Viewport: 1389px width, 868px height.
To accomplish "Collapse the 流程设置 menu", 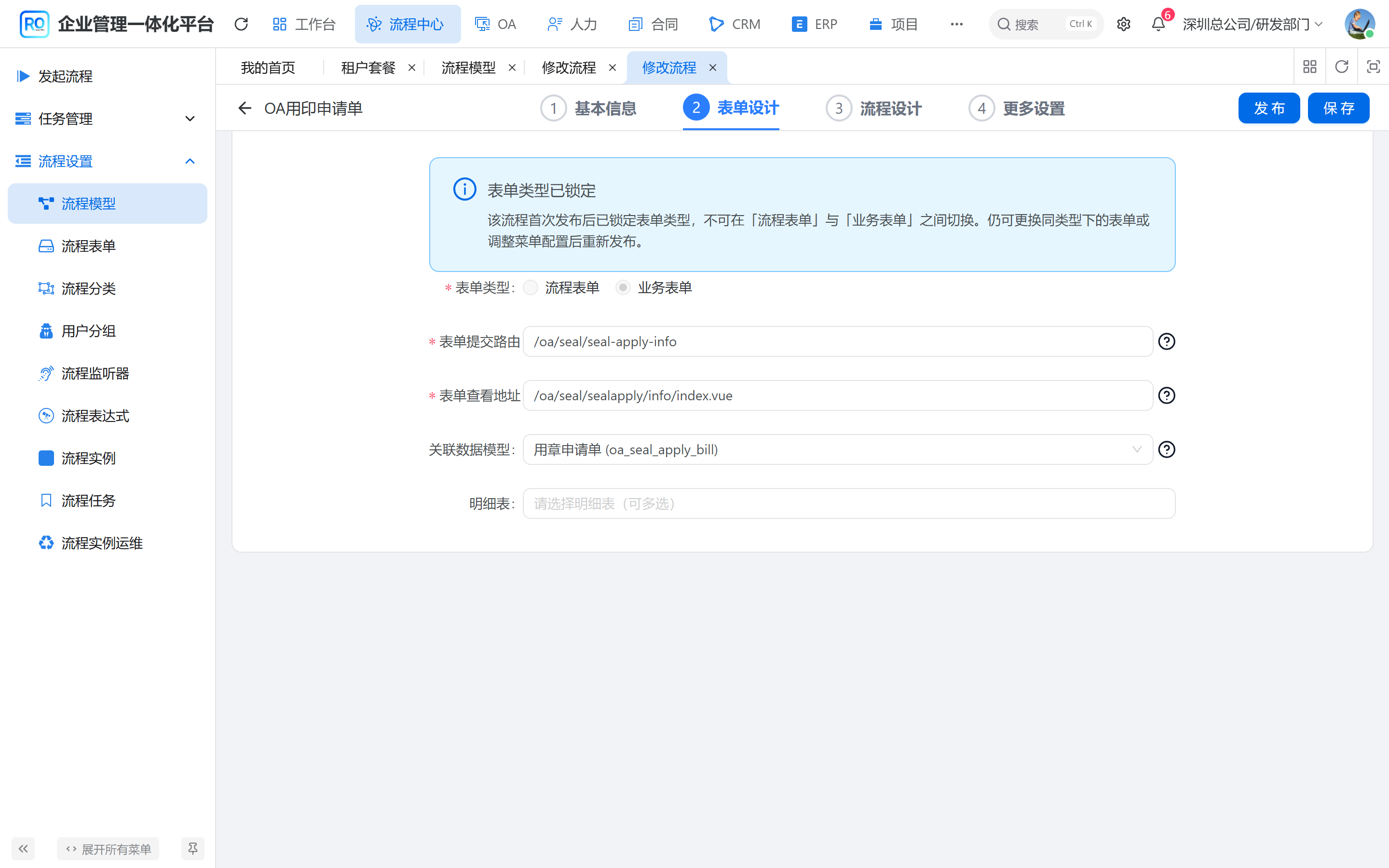I will tap(108, 162).
